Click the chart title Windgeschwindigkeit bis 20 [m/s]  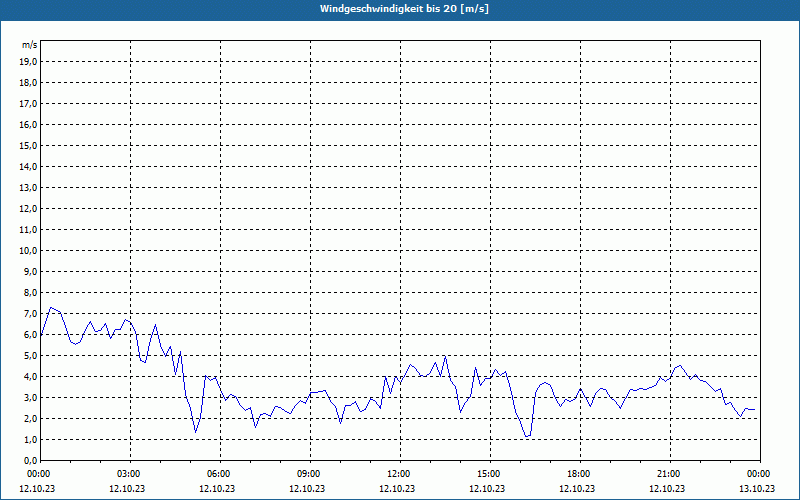click(x=404, y=9)
